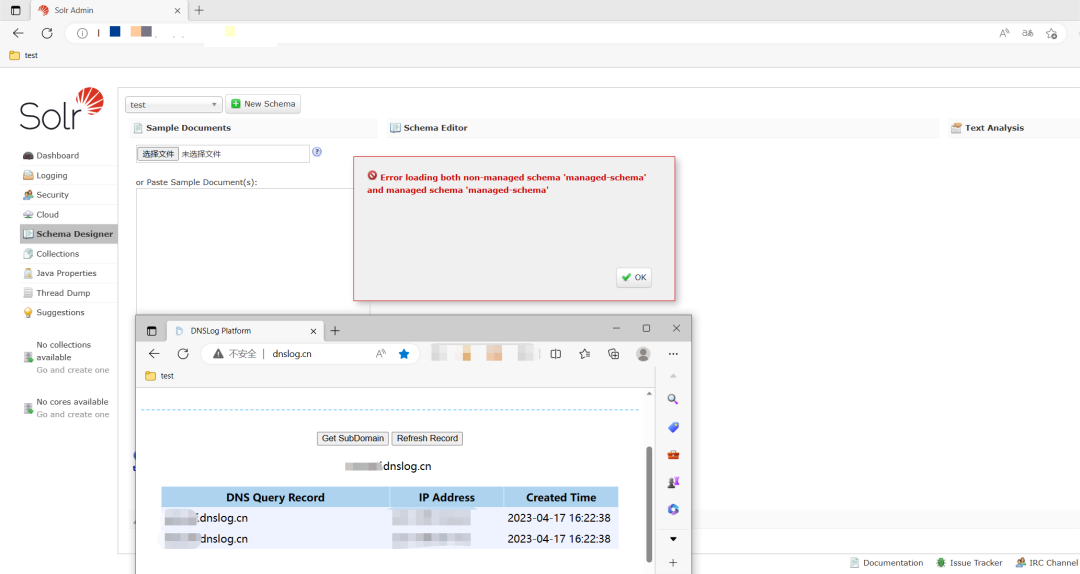Open the three-dot menu in DNSLog window
The width and height of the screenshot is (1080, 574).
(x=673, y=353)
